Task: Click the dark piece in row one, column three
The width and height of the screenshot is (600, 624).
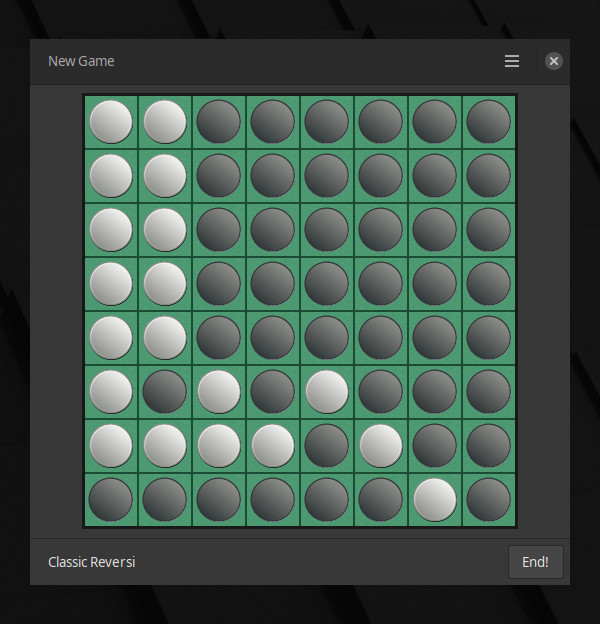Action: tap(219, 122)
